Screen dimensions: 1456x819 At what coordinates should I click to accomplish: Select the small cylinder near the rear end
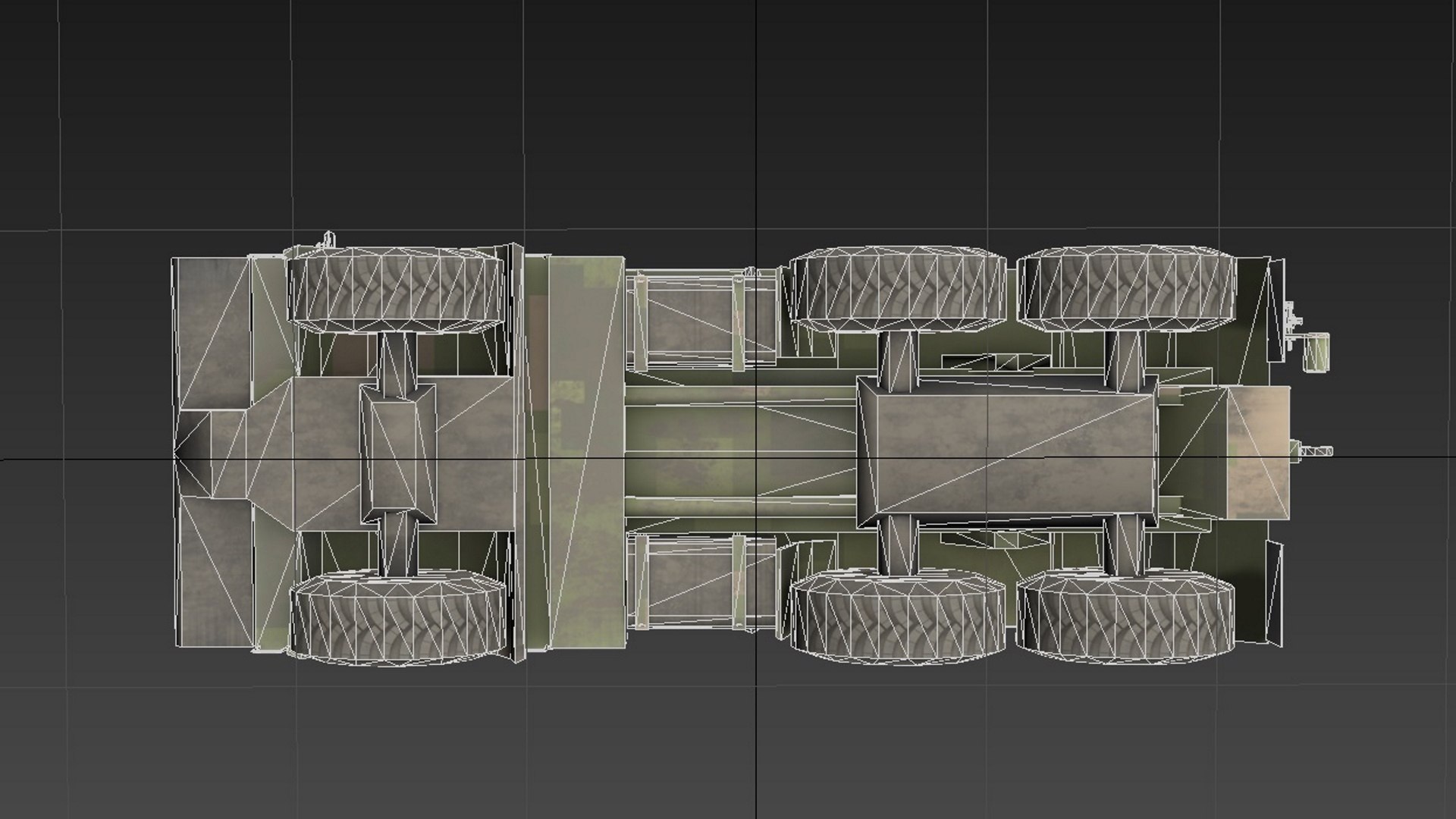1316,353
